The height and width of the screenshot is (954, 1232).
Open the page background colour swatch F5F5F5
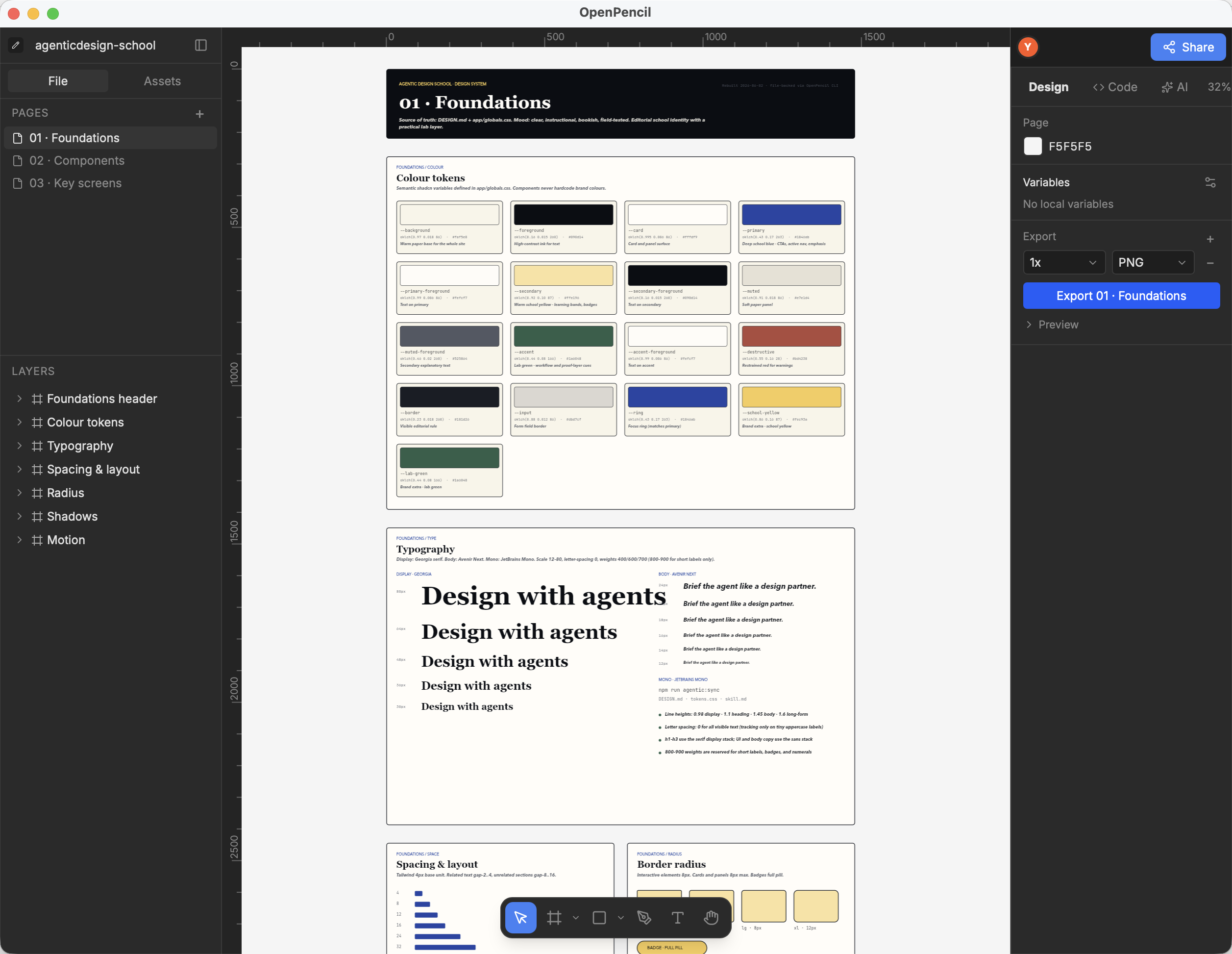click(1033, 146)
